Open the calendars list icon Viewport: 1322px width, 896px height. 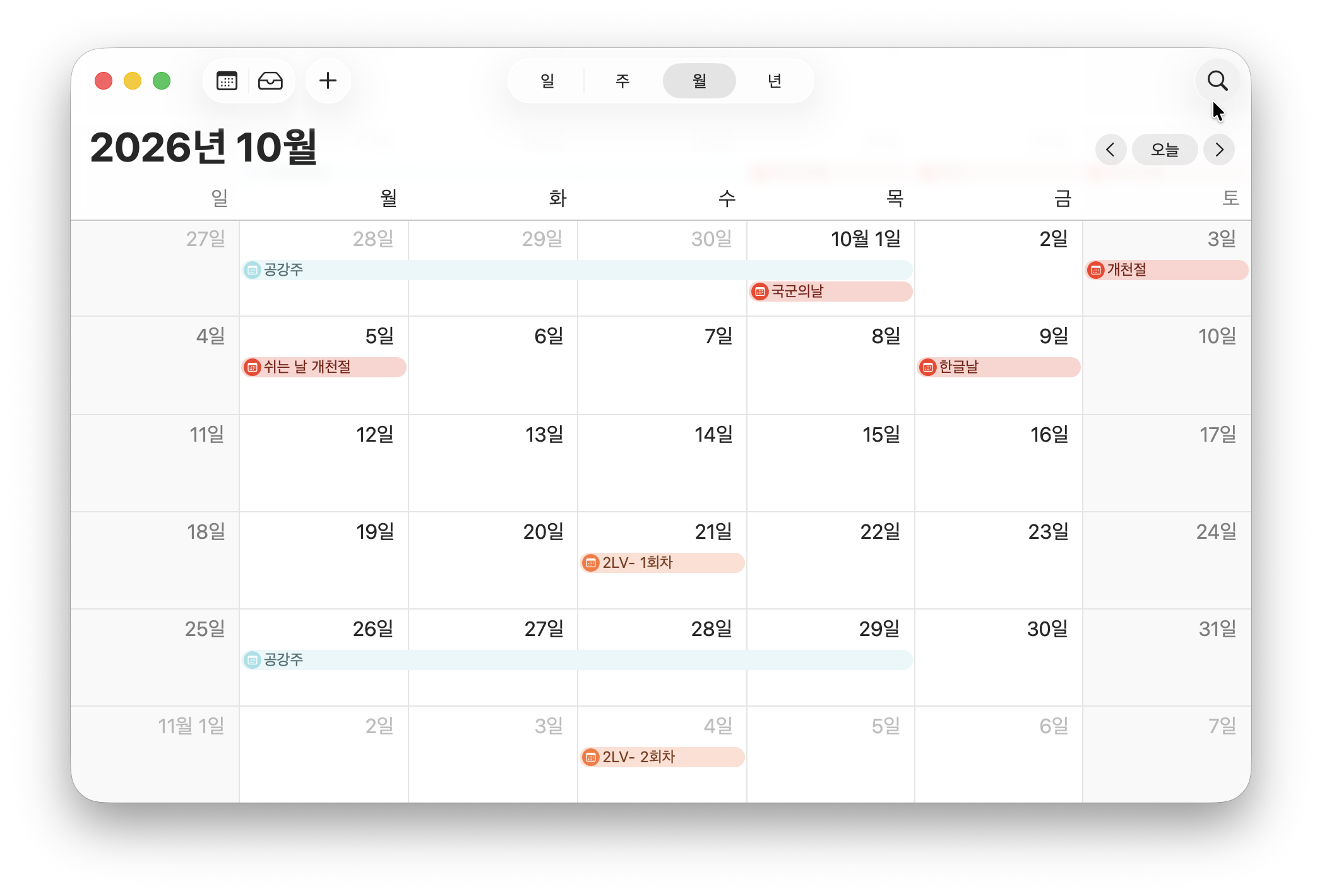227,81
